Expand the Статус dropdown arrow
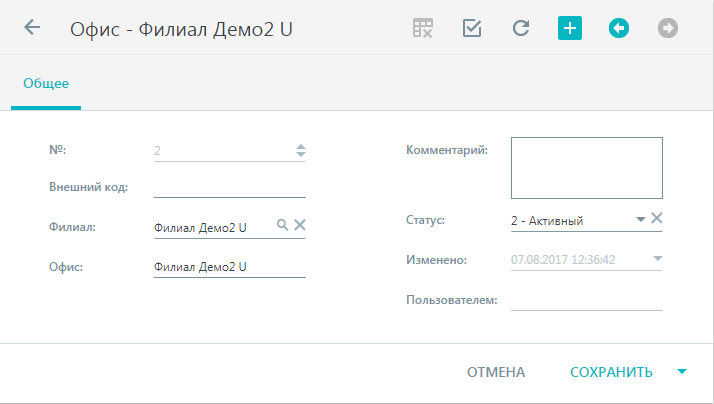This screenshot has width=714, height=404. click(641, 220)
